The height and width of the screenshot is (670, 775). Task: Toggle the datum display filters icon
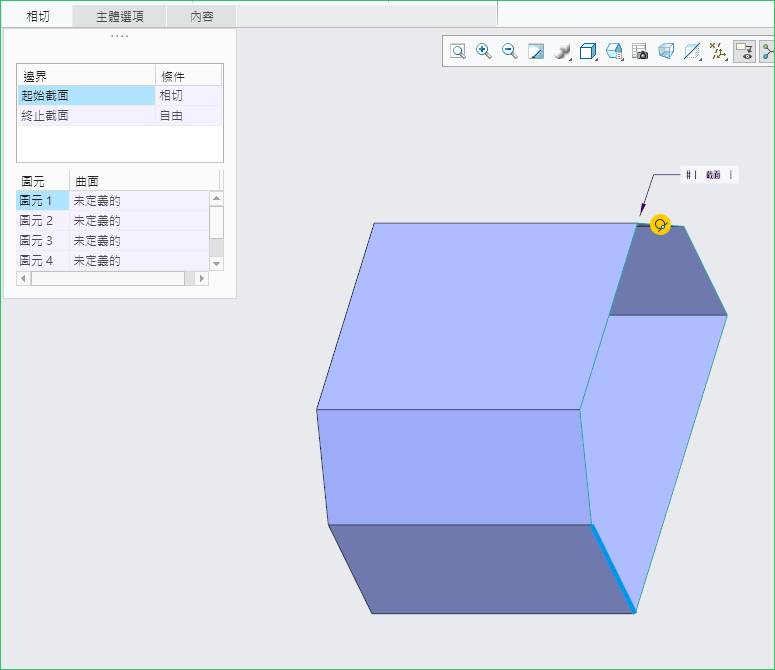[x=718, y=51]
